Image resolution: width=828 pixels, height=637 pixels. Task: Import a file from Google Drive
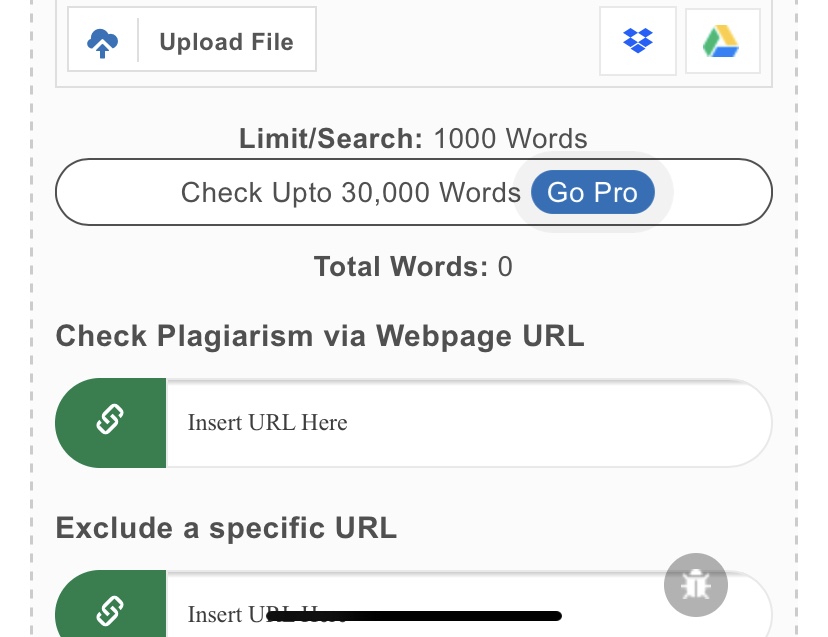(722, 41)
